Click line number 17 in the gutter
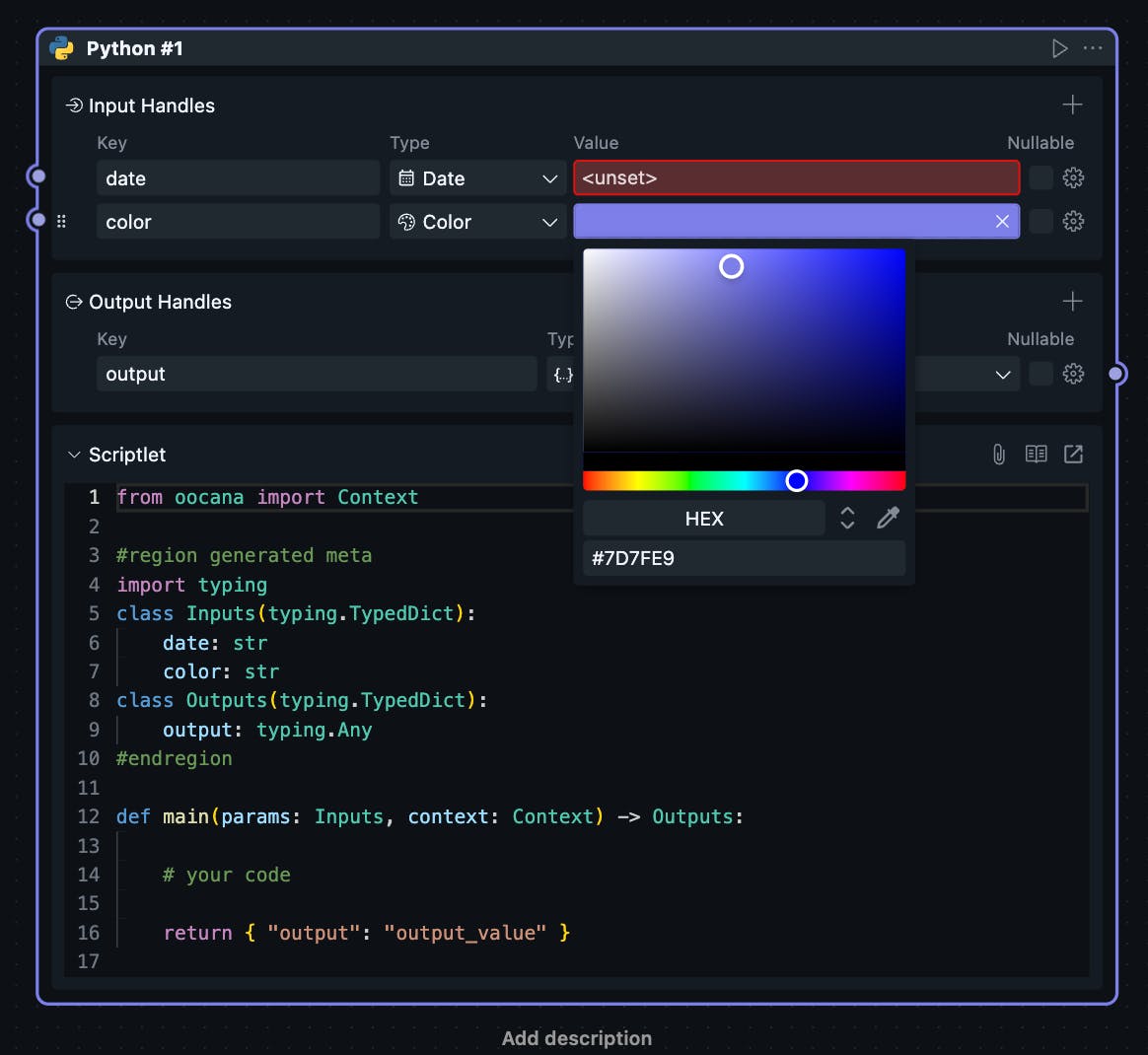 click(x=88, y=961)
